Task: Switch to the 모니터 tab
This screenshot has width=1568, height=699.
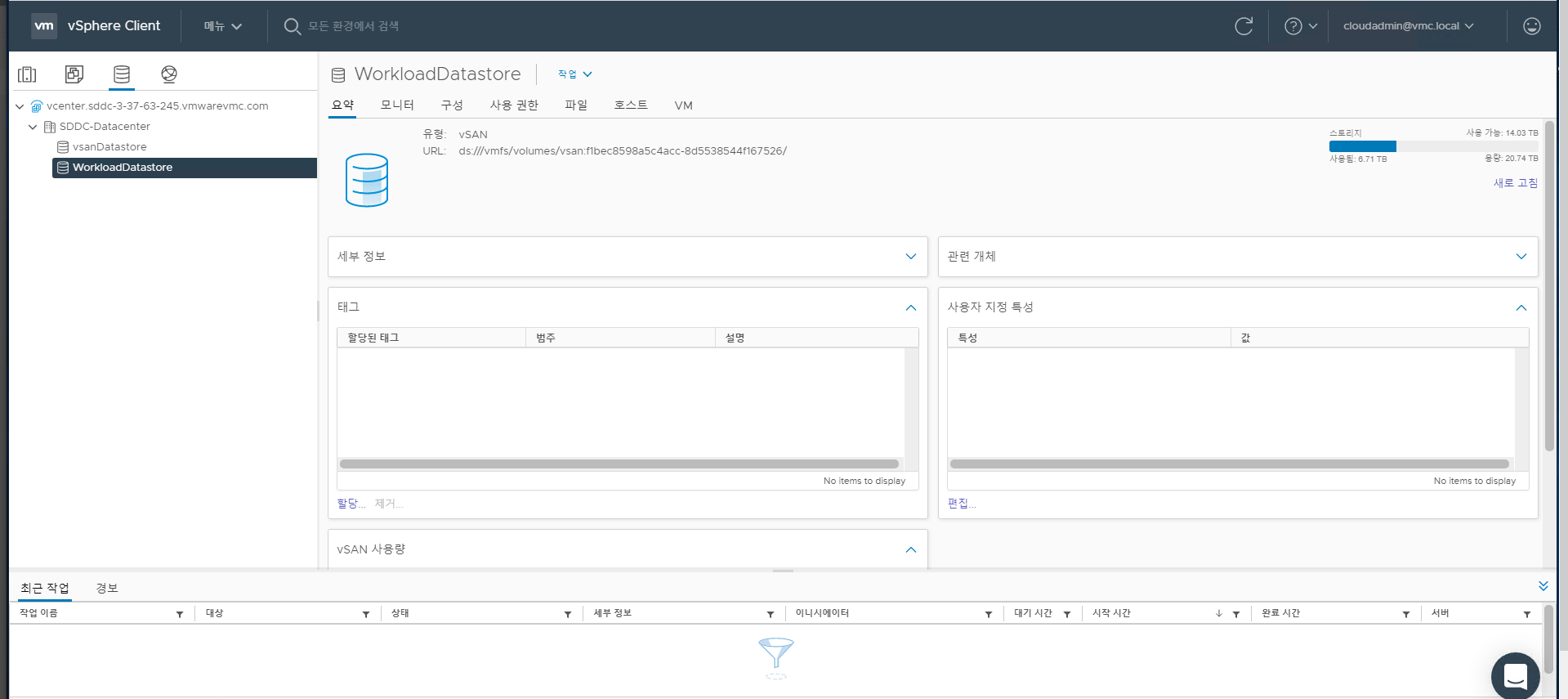Action: pos(397,105)
